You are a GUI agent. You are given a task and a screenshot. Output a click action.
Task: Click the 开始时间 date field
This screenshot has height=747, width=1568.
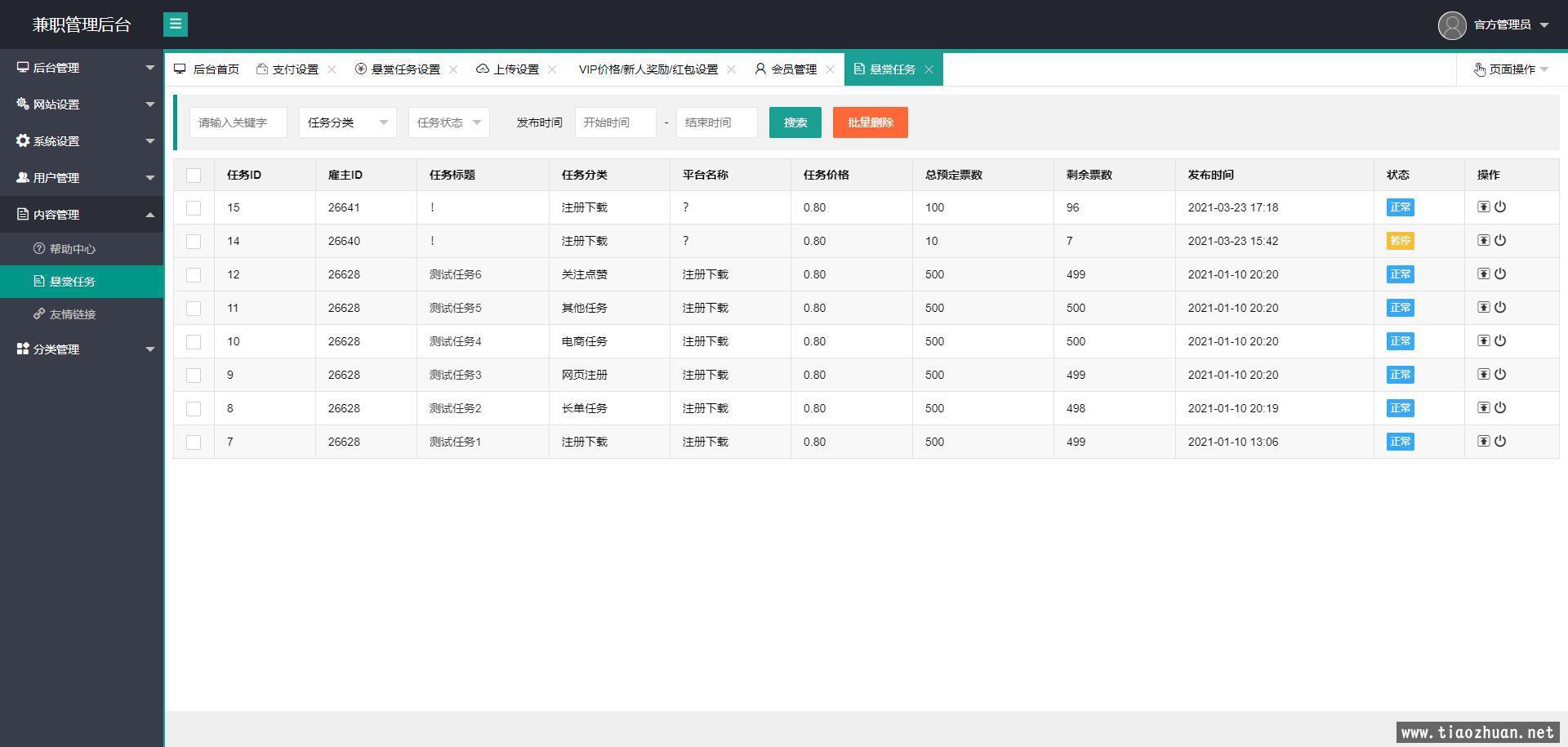[x=616, y=122]
